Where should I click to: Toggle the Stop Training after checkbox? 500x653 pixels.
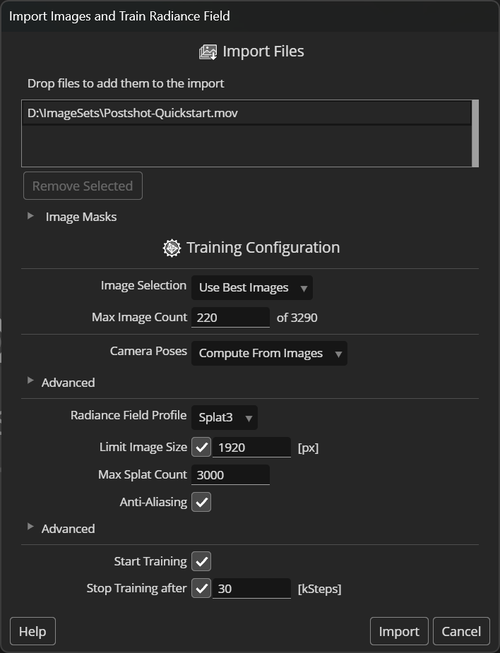coord(201,588)
